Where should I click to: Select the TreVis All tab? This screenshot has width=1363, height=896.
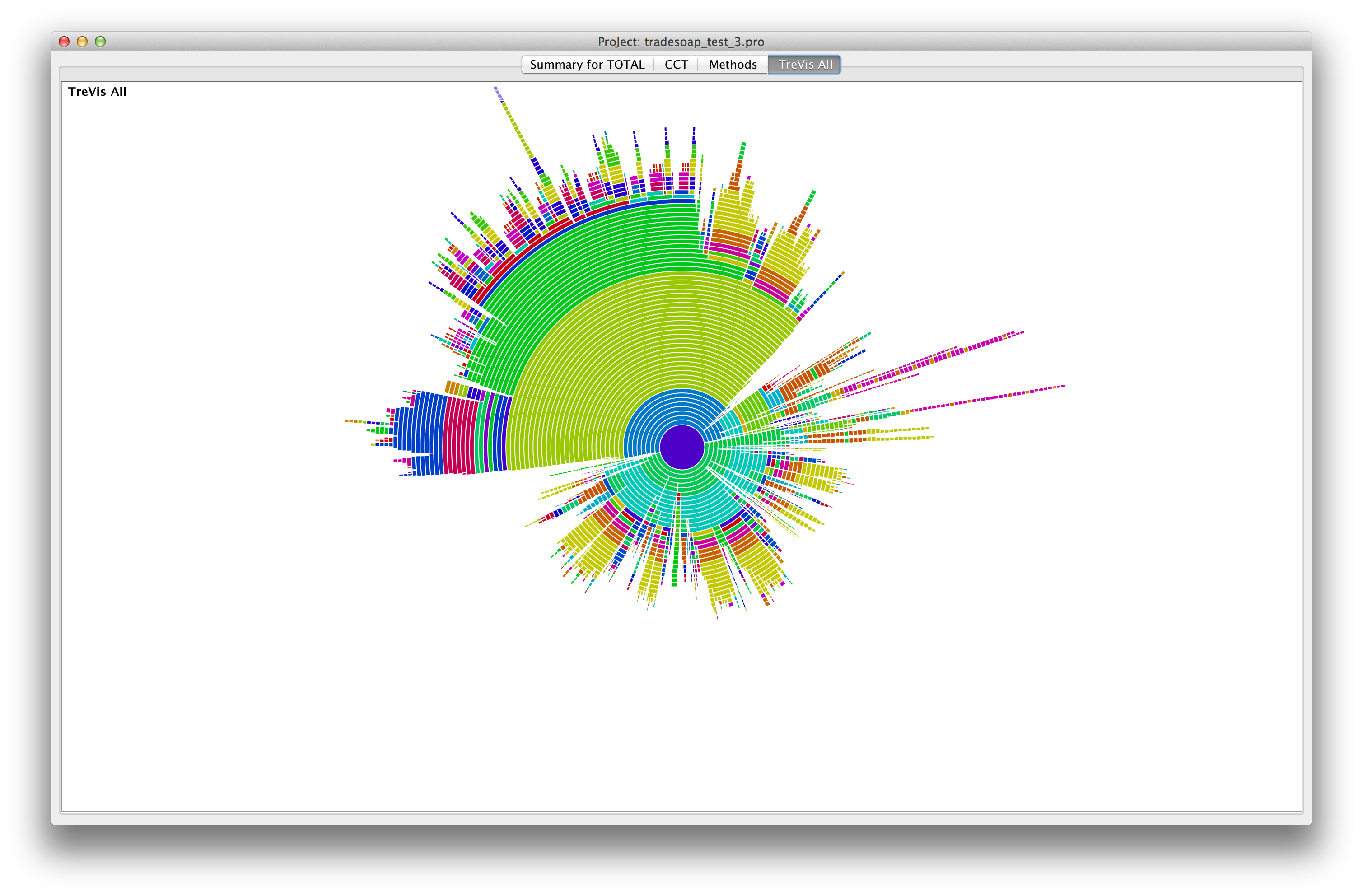click(x=805, y=65)
